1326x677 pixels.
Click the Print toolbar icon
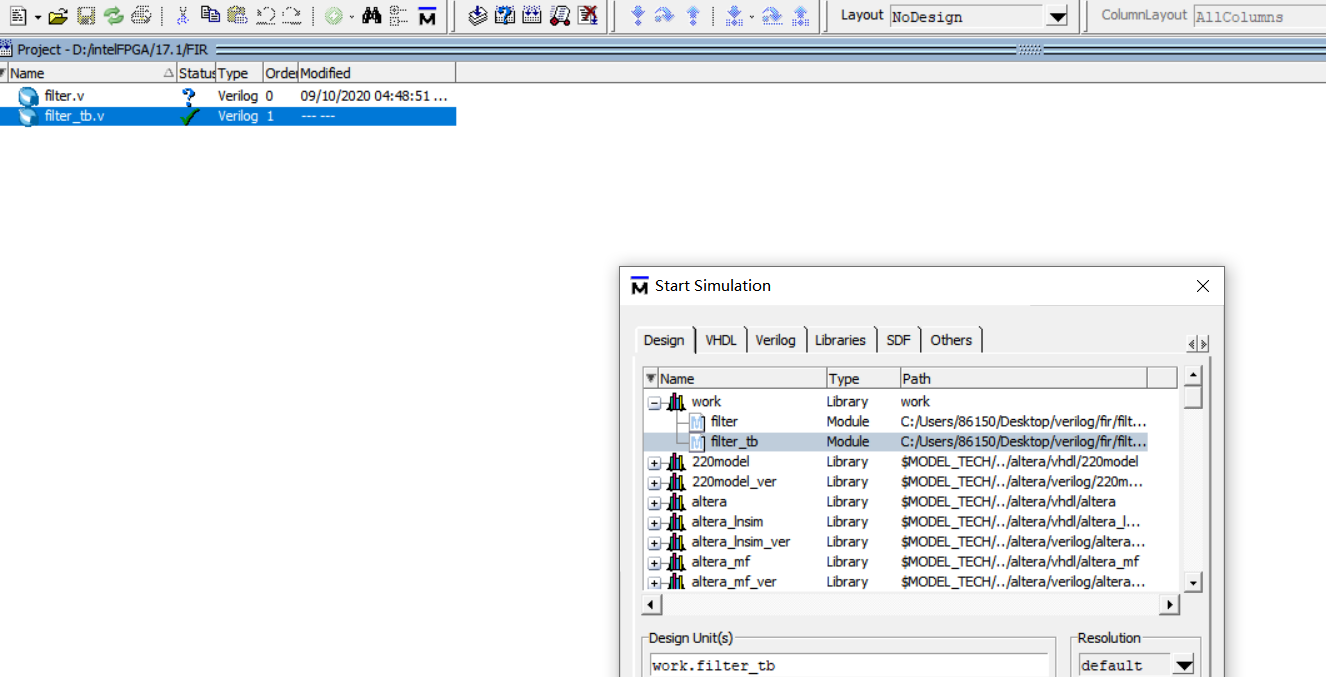(x=141, y=16)
